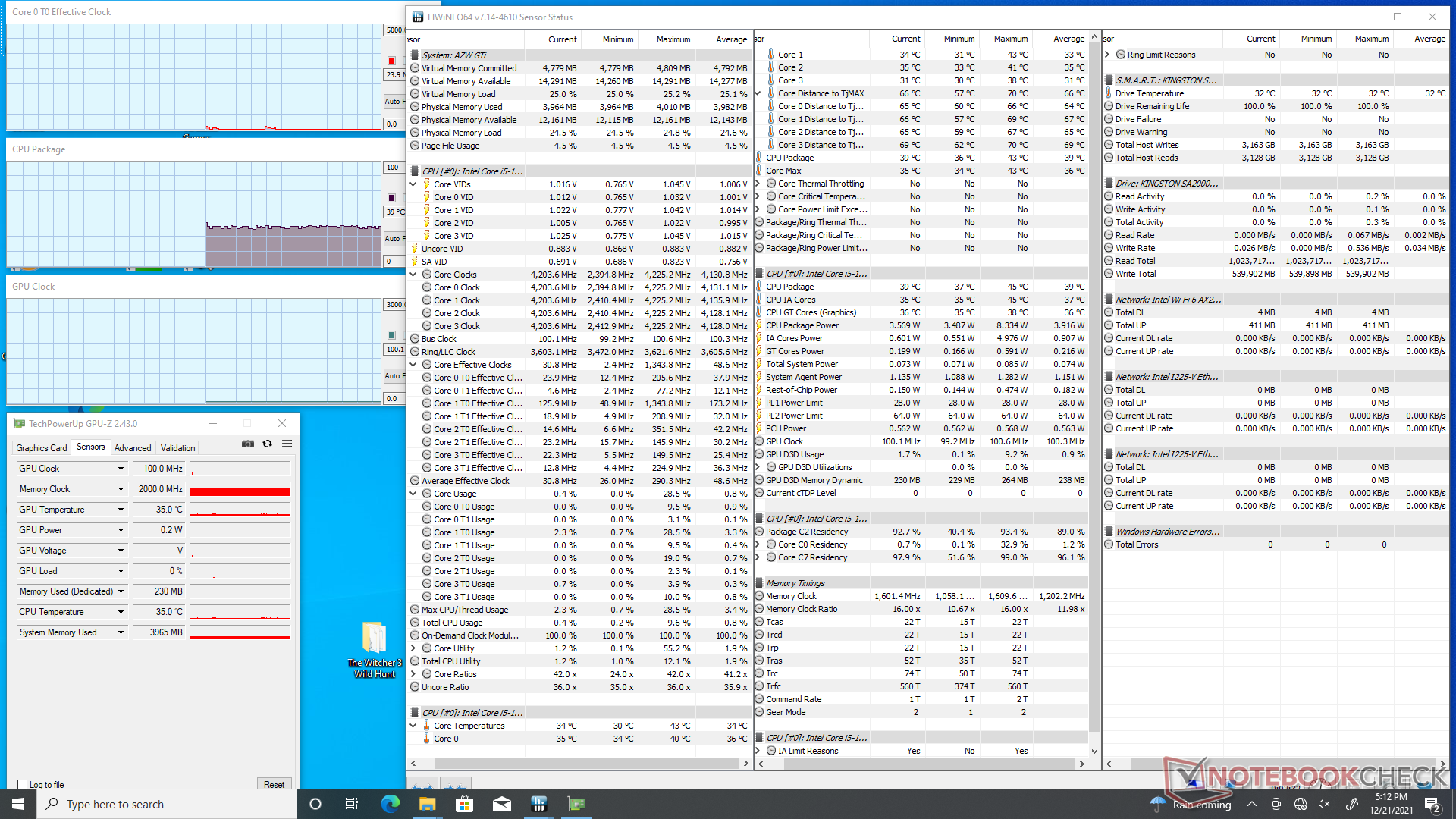Click the dark purple swatch in CPU Package graph
Screen dimensions: 1456x819
click(x=392, y=198)
